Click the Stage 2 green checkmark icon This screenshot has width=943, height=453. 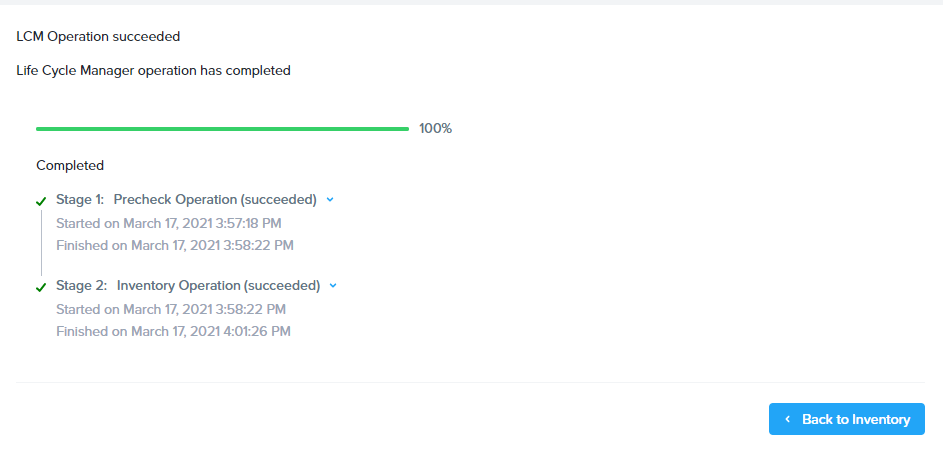(41, 287)
